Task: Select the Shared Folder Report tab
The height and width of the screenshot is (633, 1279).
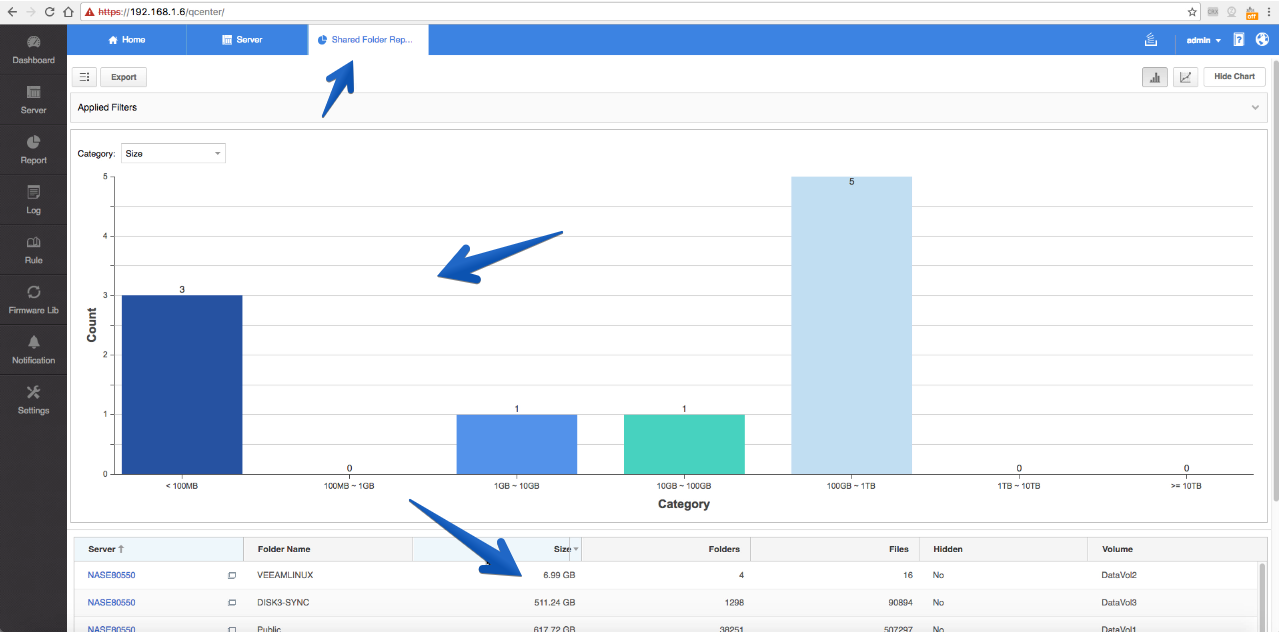Action: click(x=368, y=40)
